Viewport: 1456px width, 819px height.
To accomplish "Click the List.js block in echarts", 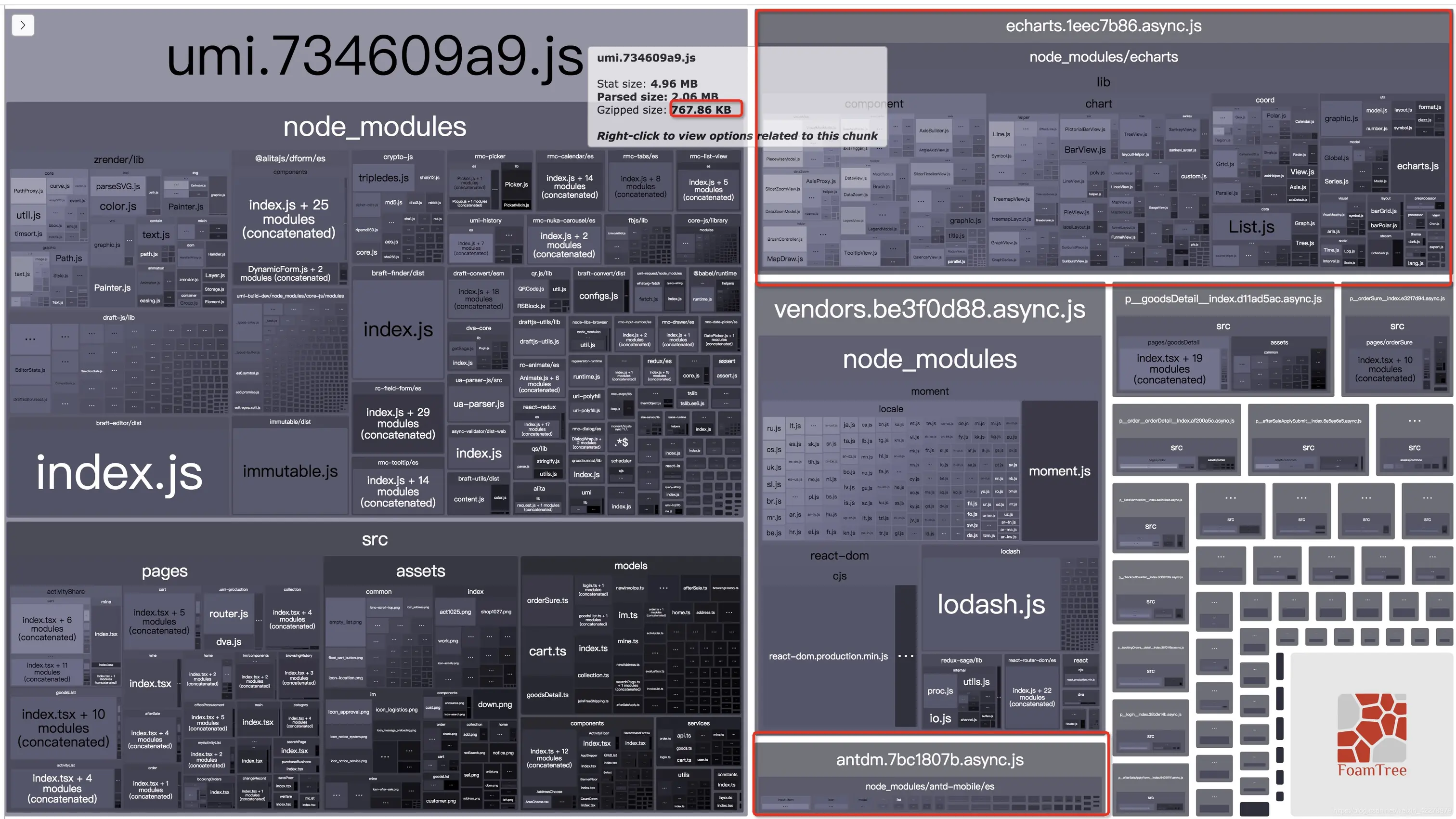I will coord(1251,227).
